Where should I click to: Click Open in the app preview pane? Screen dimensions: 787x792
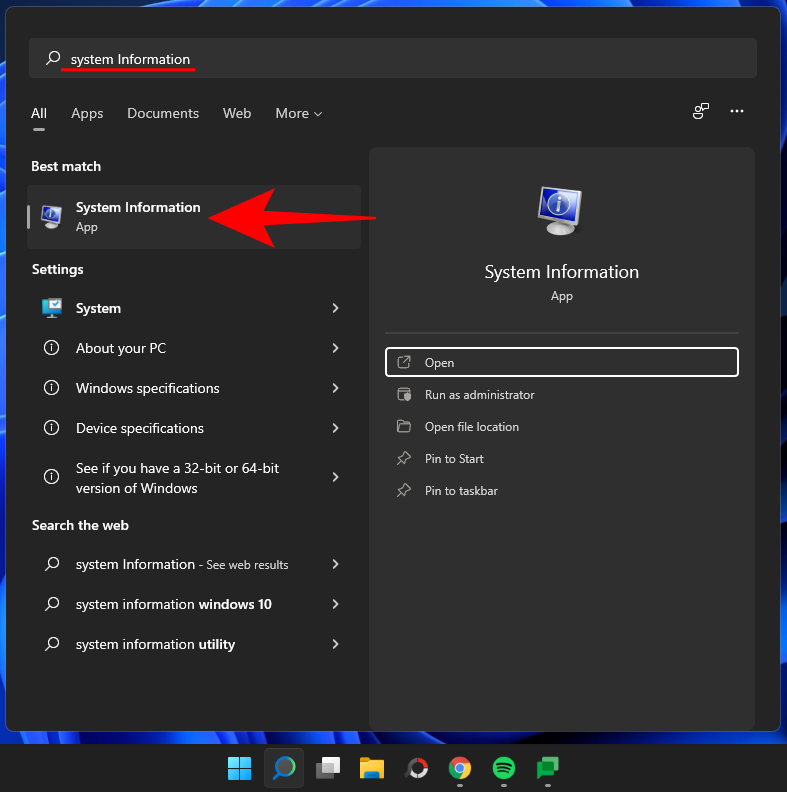point(561,363)
